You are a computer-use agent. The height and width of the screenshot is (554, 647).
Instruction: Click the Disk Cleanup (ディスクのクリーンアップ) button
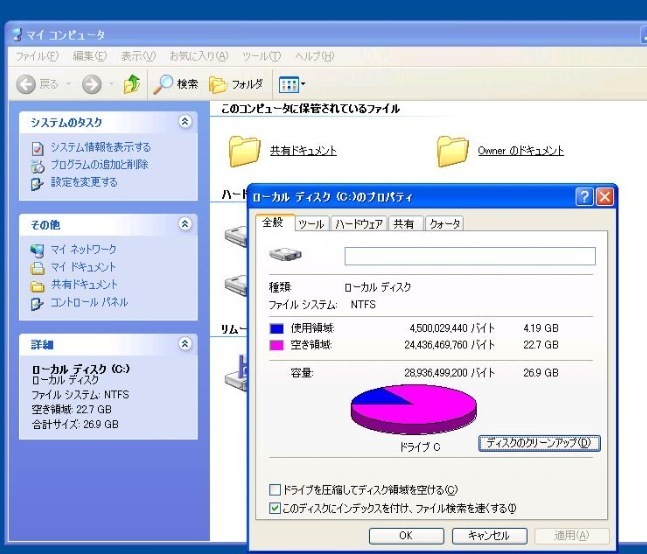click(x=540, y=443)
